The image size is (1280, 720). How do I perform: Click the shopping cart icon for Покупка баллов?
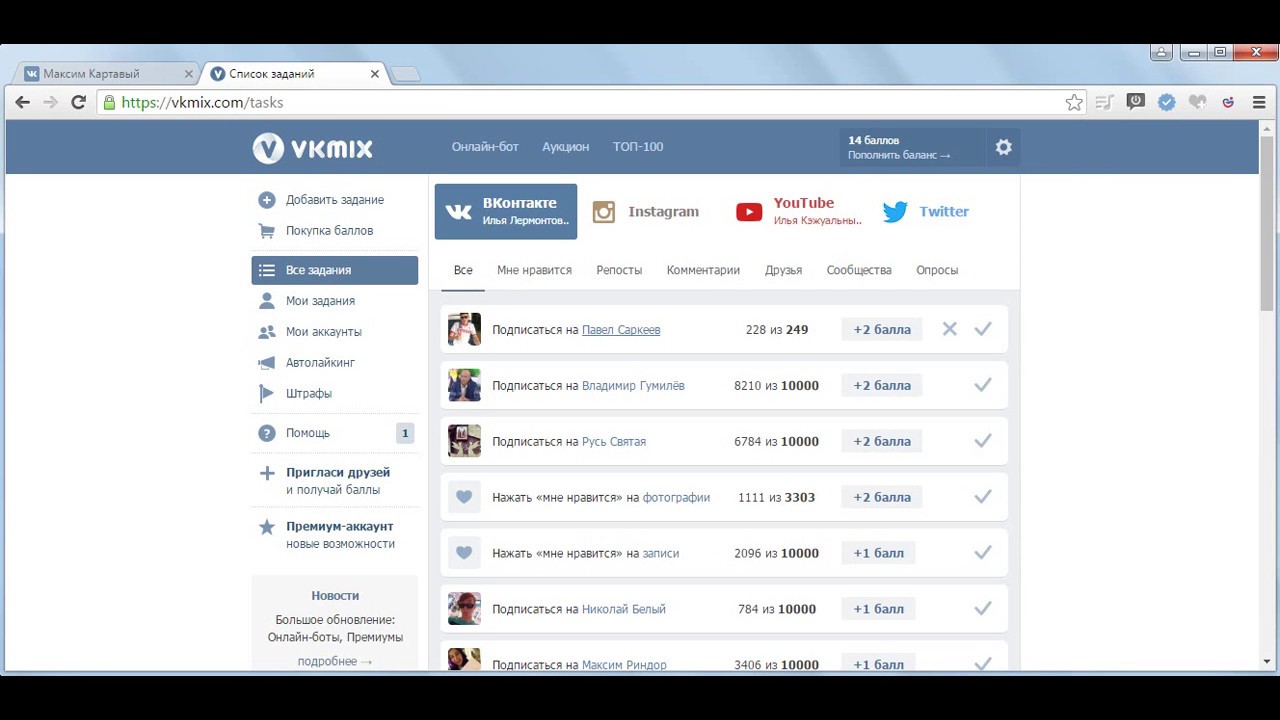pos(267,231)
